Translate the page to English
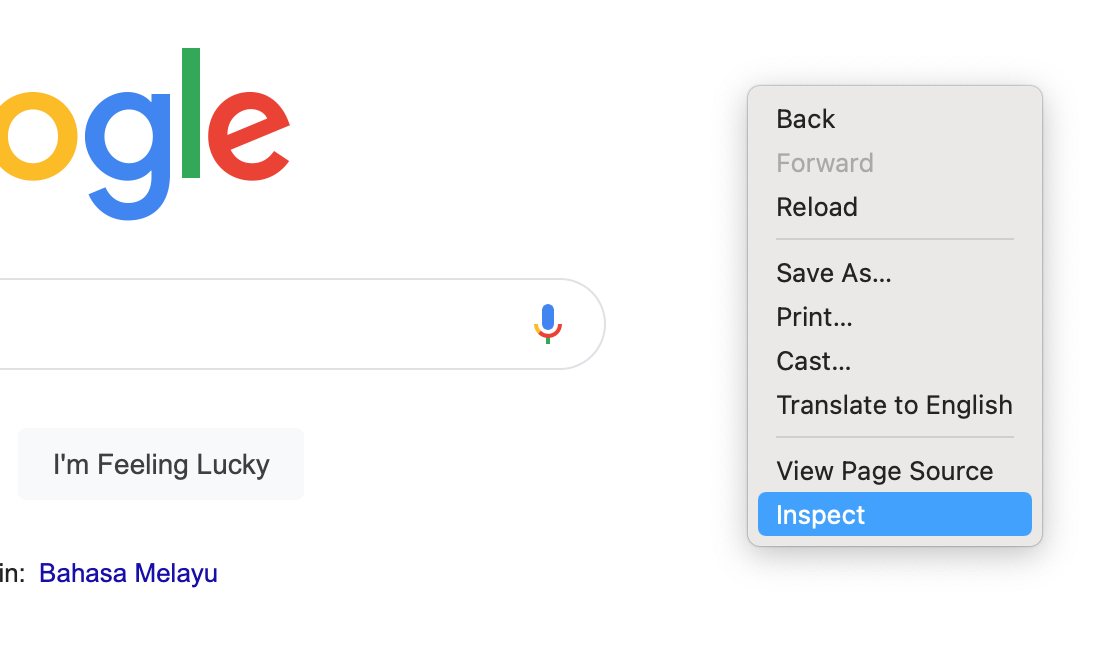The width and height of the screenshot is (1100, 670). (894, 405)
